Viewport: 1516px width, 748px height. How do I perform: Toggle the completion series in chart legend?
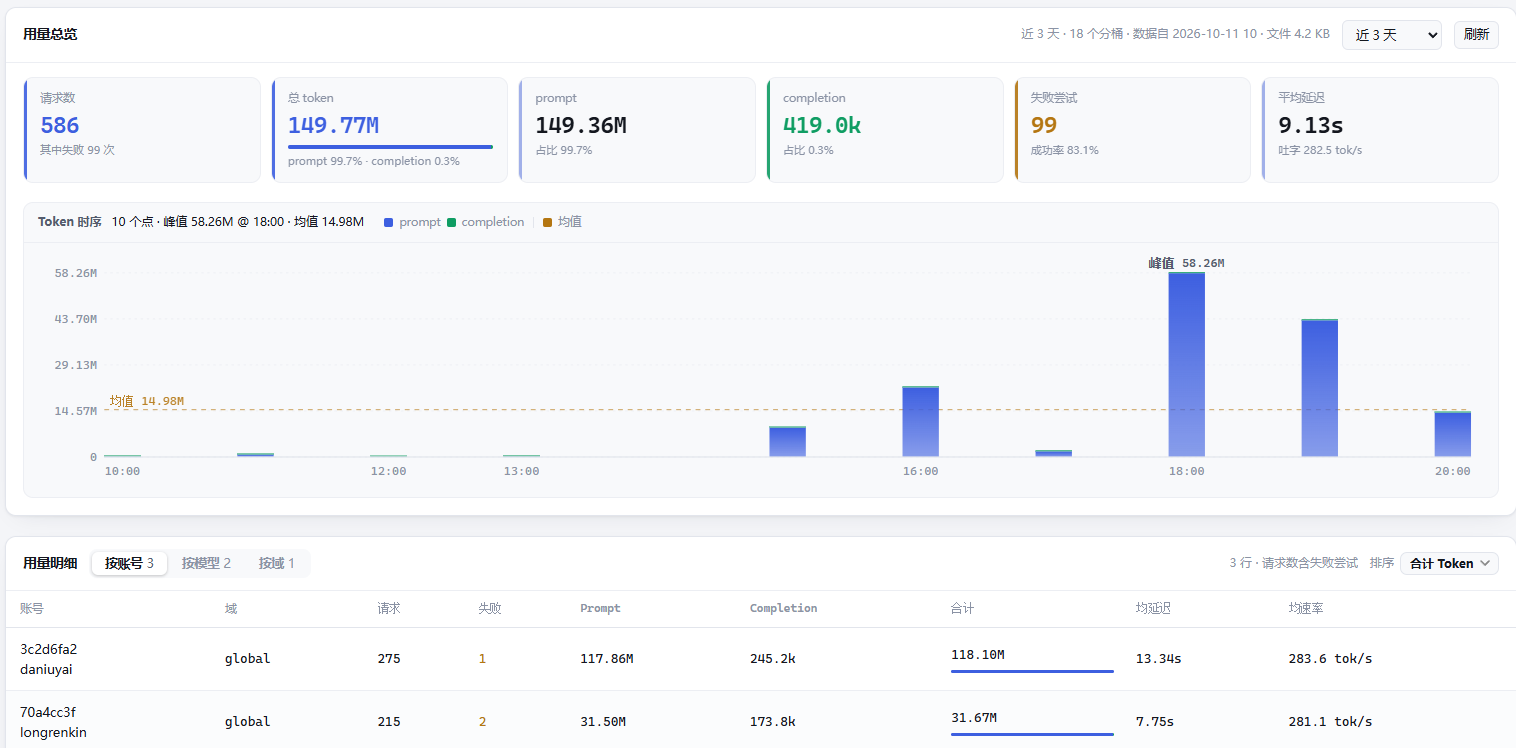coord(485,222)
